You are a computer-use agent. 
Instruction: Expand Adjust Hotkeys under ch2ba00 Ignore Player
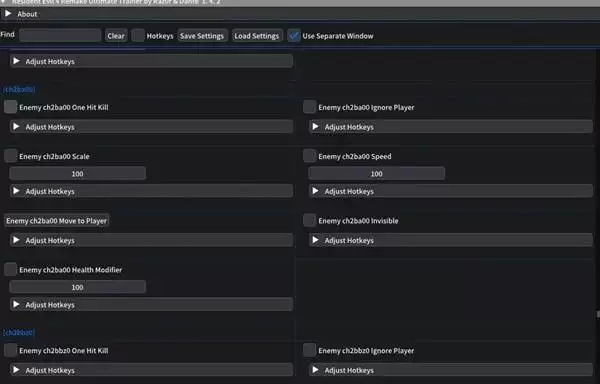pyautogui.click(x=451, y=127)
